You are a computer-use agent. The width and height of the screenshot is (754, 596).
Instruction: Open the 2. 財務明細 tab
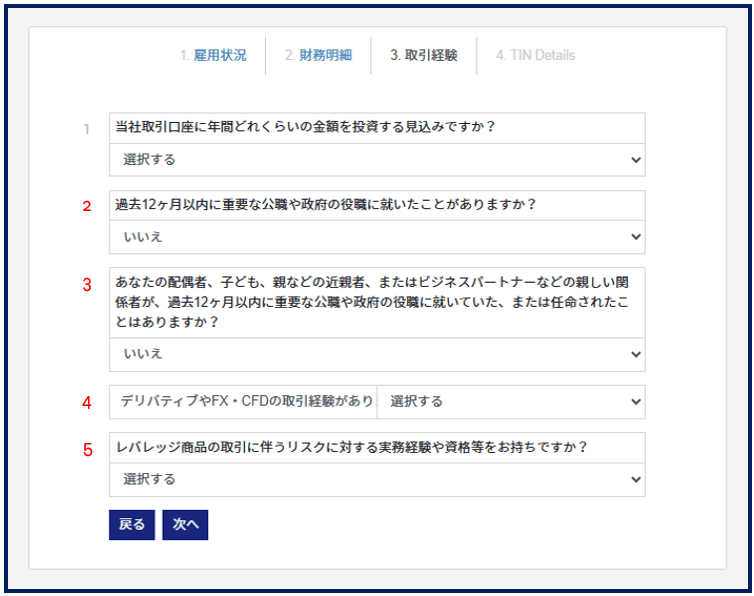(x=318, y=55)
